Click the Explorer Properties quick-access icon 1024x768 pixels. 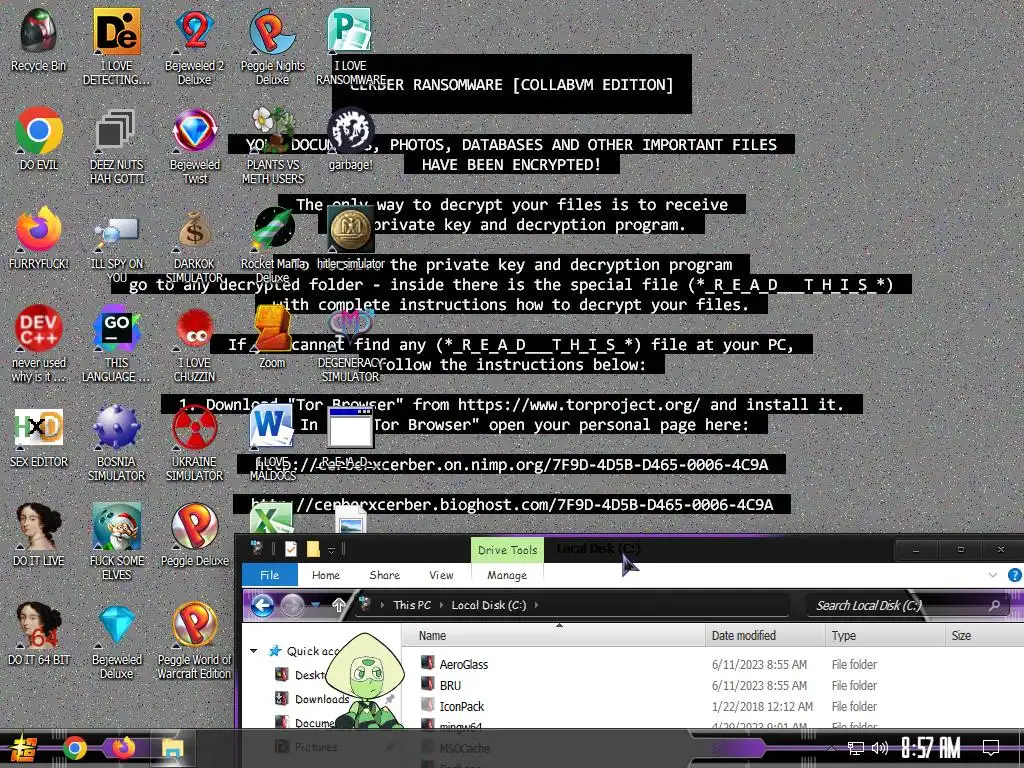pos(291,549)
